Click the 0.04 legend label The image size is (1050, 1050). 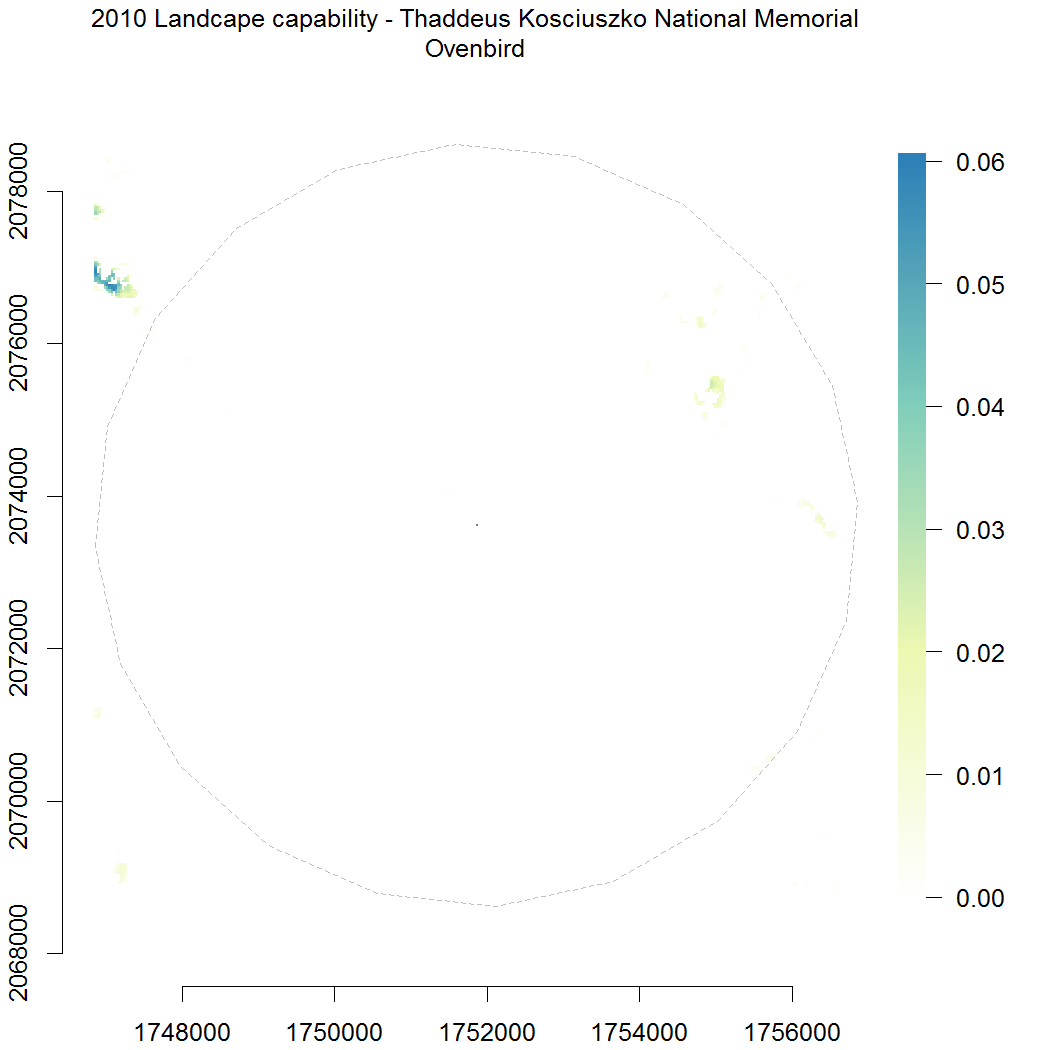coord(980,407)
